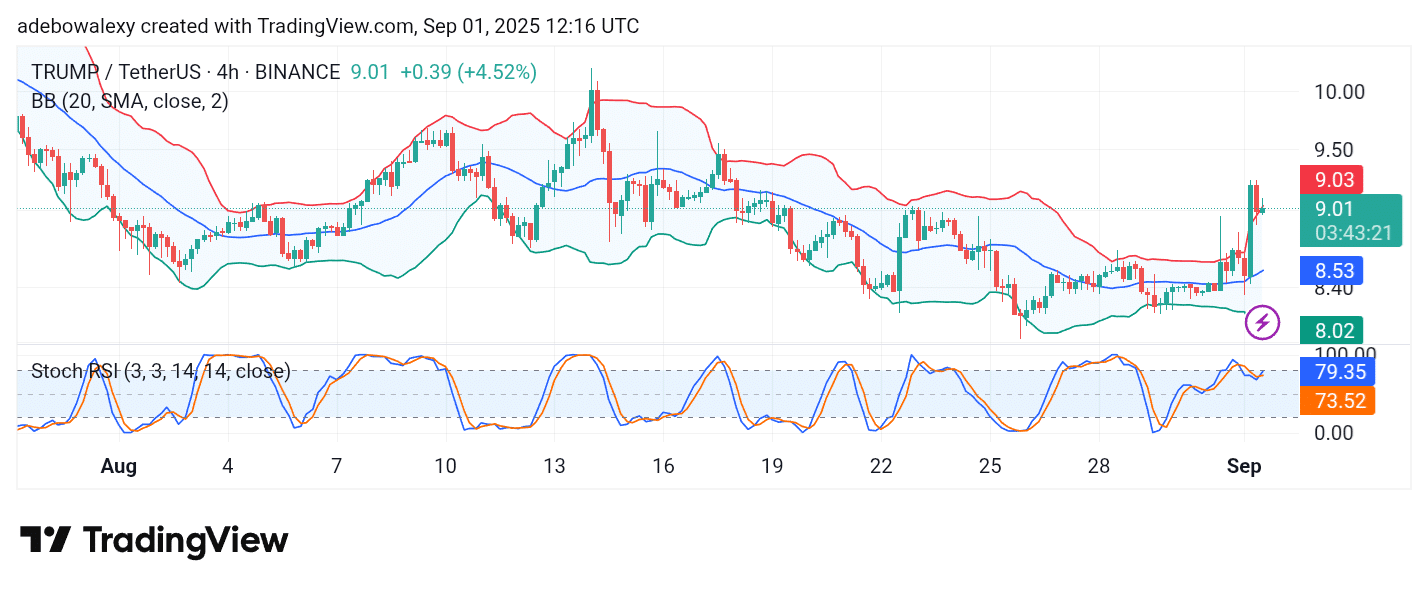Click the orange 73.52 Stoch RSI value label
Viewport: 1428px width, 591px height.
(x=1336, y=401)
